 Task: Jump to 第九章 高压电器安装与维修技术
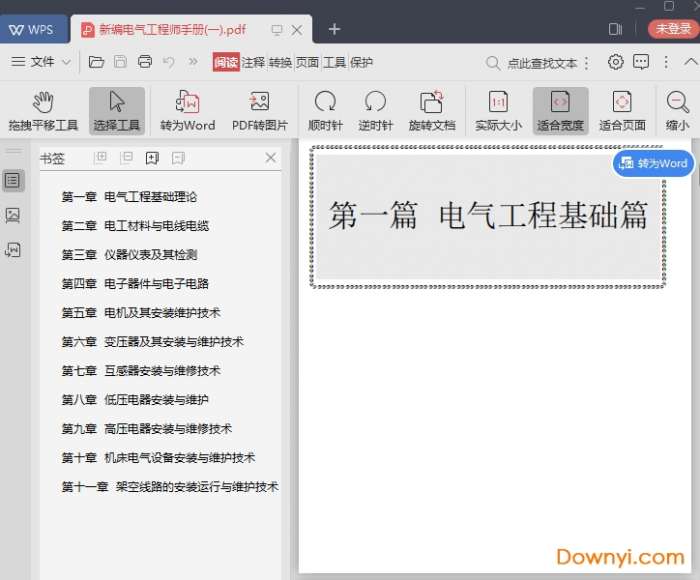(x=146, y=429)
